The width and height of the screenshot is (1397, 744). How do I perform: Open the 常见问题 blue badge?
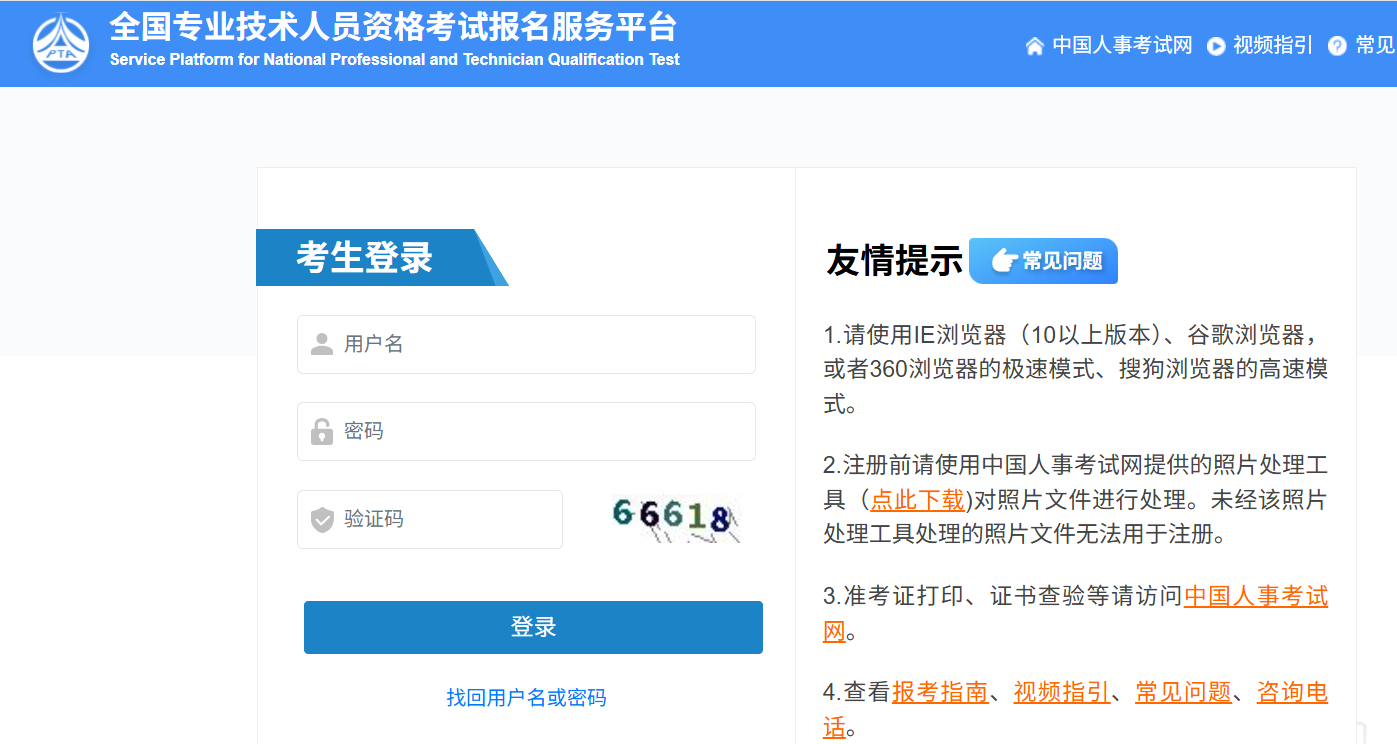(x=1043, y=261)
